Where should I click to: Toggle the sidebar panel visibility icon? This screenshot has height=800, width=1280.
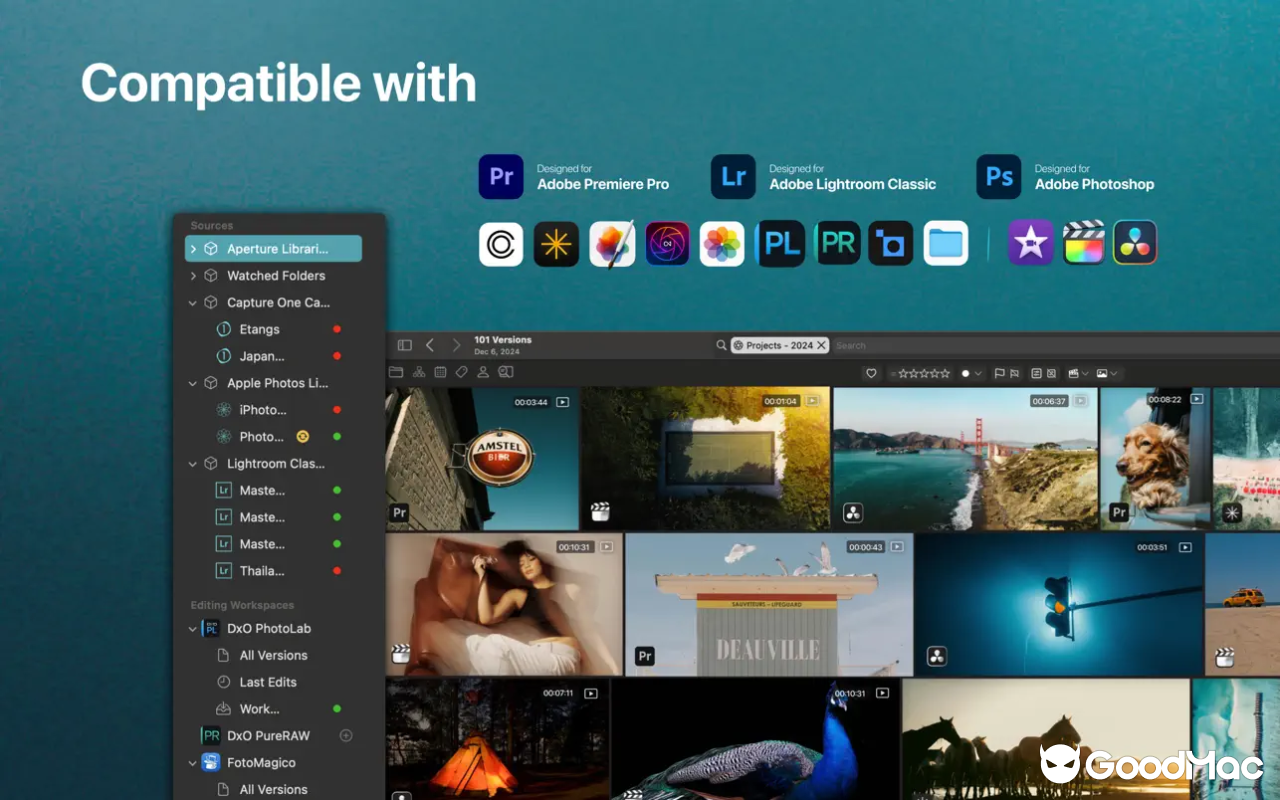404,344
